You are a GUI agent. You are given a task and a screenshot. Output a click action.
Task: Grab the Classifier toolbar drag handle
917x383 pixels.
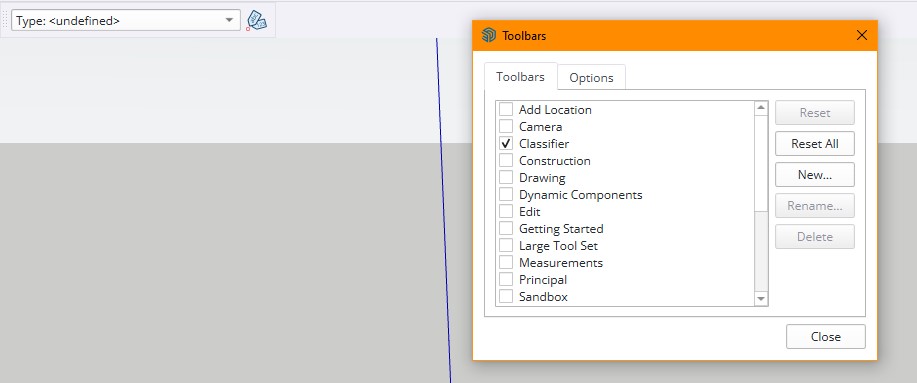(x=5, y=20)
